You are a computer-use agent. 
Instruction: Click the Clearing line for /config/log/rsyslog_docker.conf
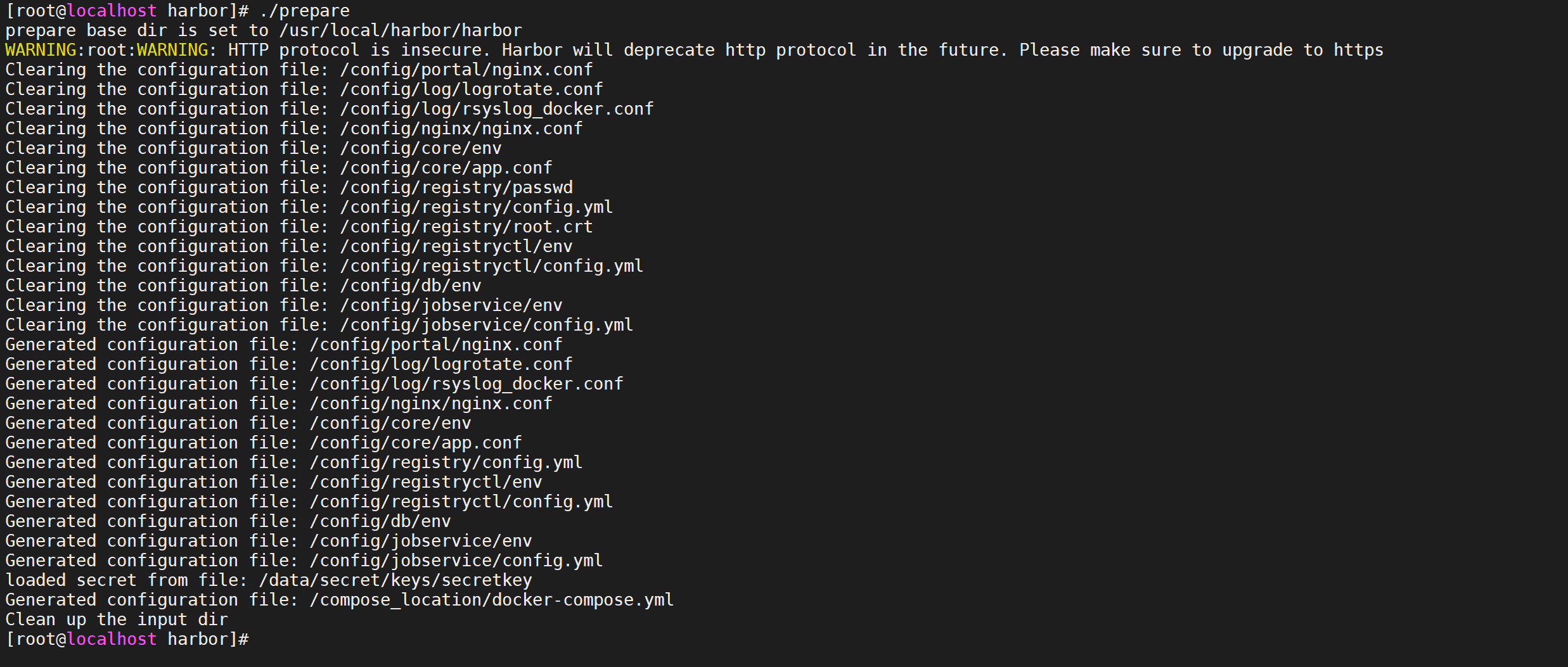point(329,109)
